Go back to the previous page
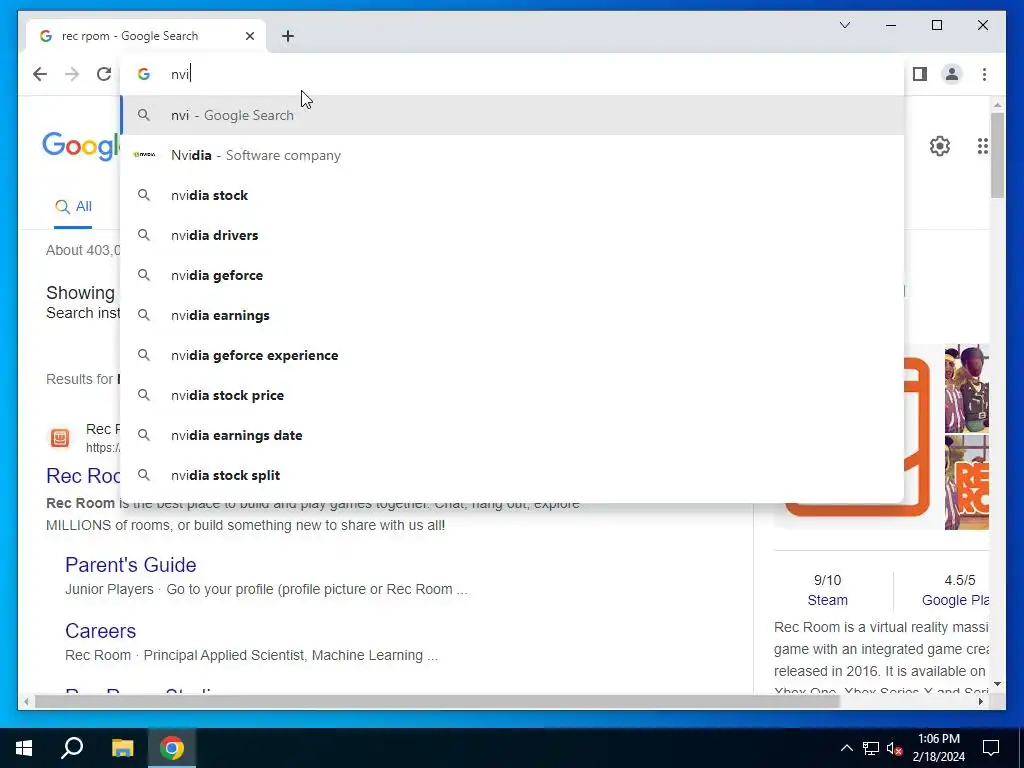Viewport: 1024px width, 768px height. (40, 74)
